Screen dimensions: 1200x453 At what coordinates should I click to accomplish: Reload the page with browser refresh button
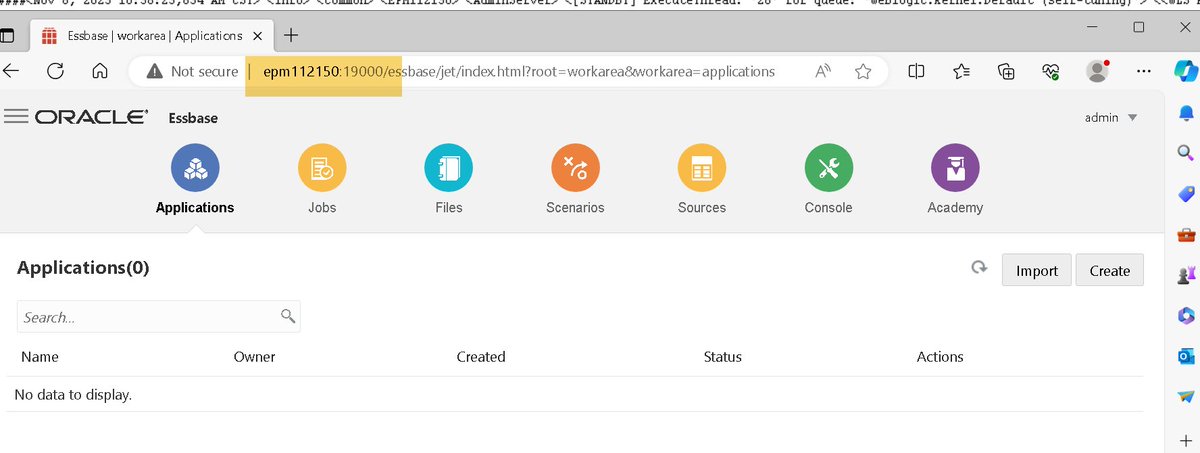click(x=56, y=71)
